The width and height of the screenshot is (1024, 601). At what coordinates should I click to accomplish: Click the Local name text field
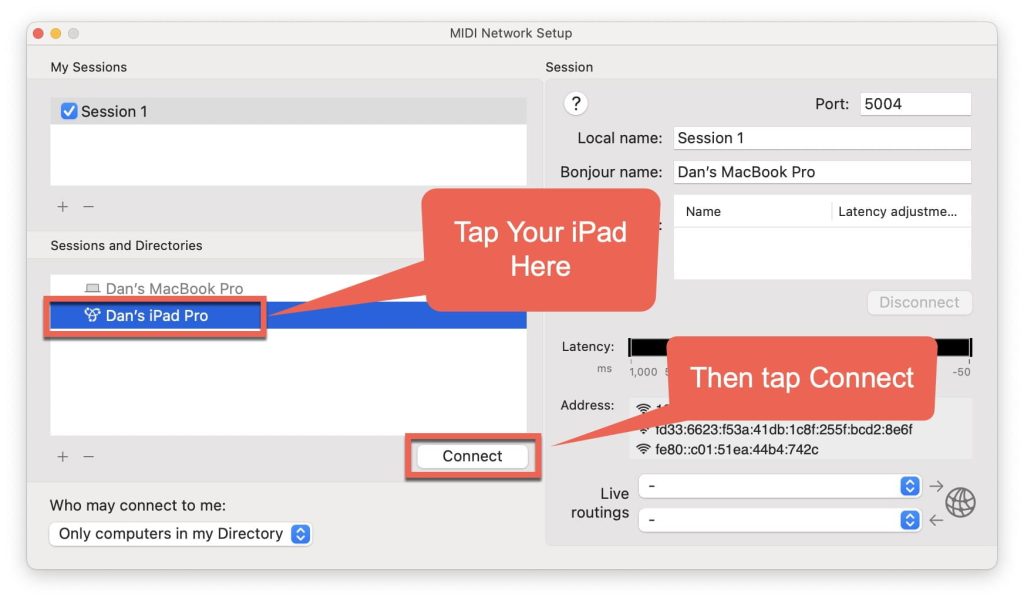pos(821,138)
